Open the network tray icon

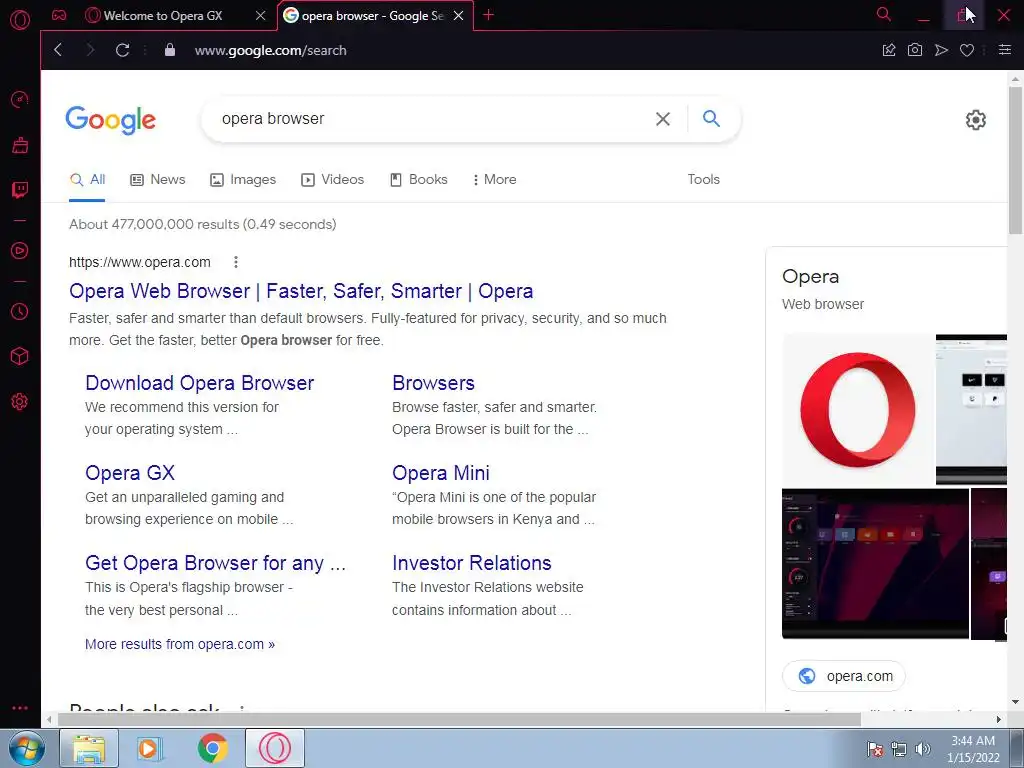pyautogui.click(x=899, y=749)
